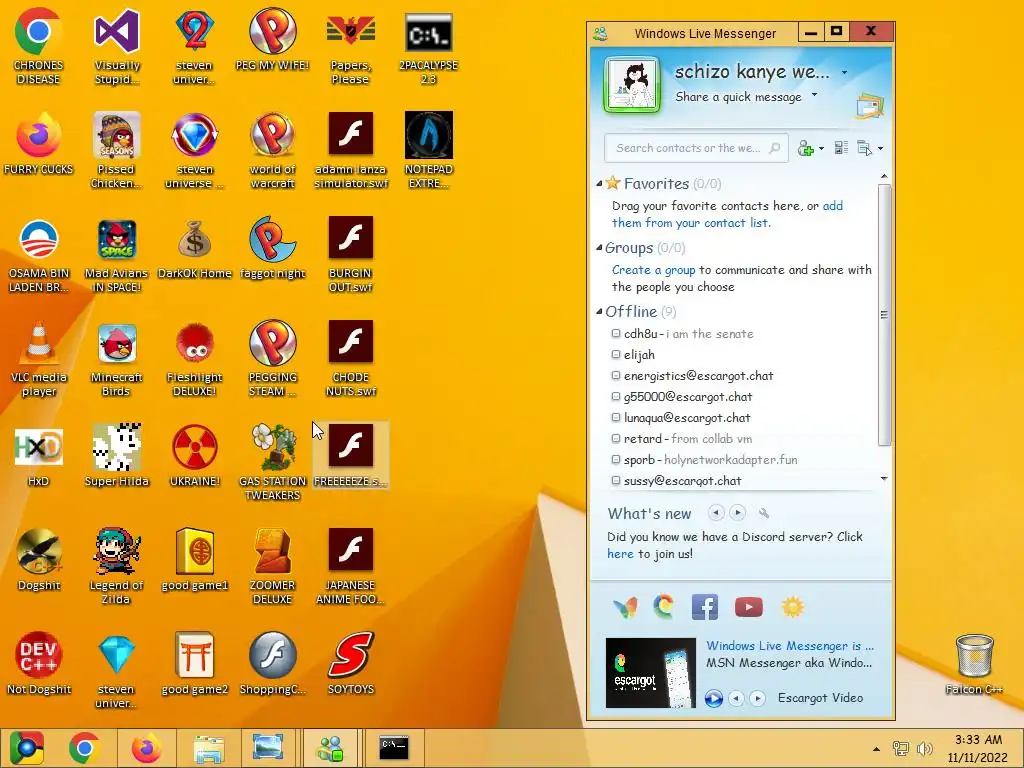Click the MSN butterfly icon in Messenger
Viewport: 1024px width, 768px height.
coord(624,607)
